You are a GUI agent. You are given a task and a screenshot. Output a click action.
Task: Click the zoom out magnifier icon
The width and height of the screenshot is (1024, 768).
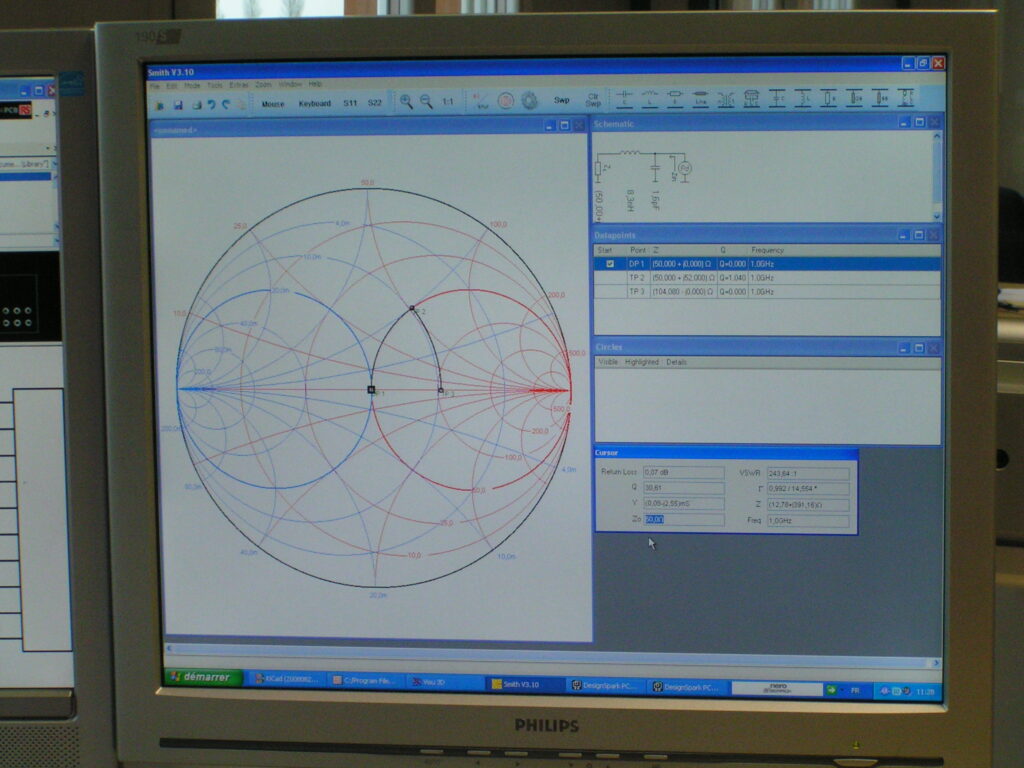coord(426,101)
